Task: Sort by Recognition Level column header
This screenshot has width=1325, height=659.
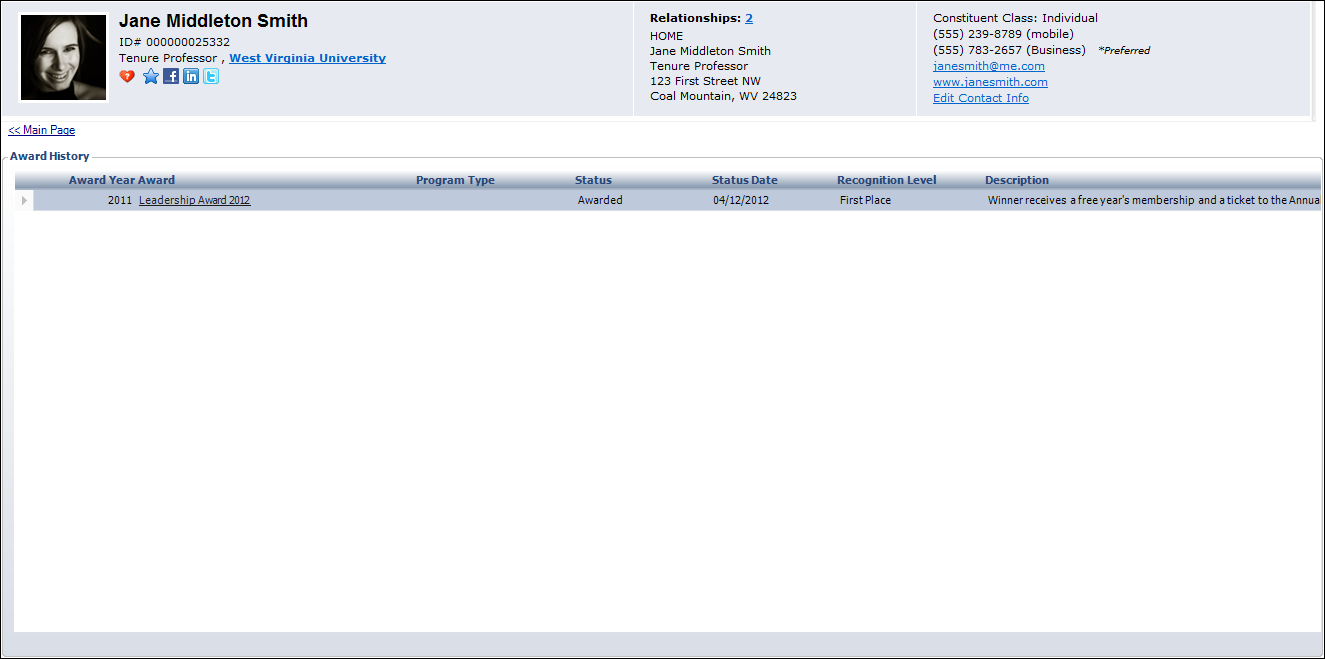Action: coord(887,180)
